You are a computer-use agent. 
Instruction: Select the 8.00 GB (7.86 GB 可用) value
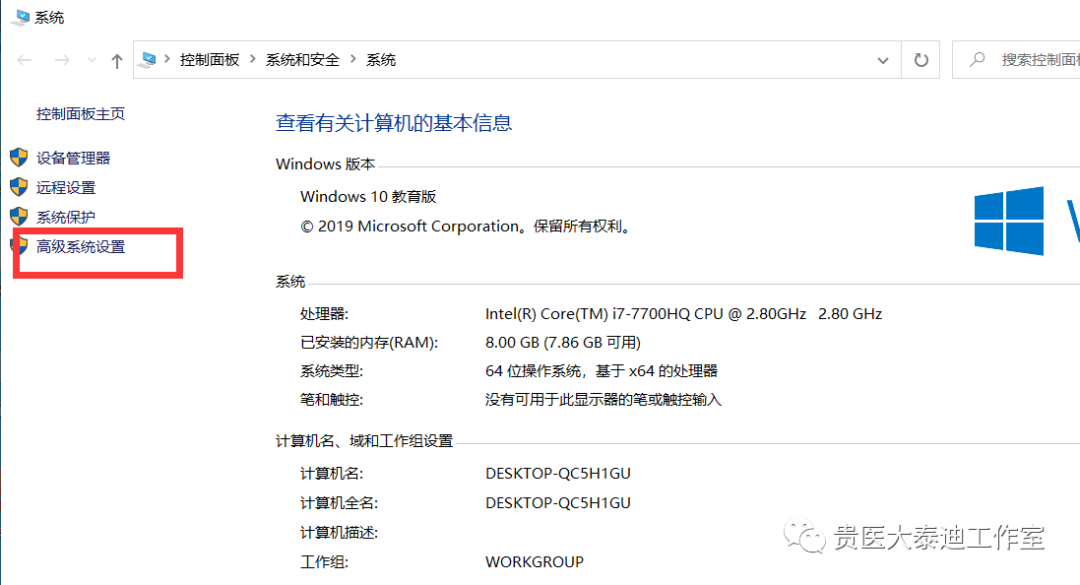tap(563, 342)
